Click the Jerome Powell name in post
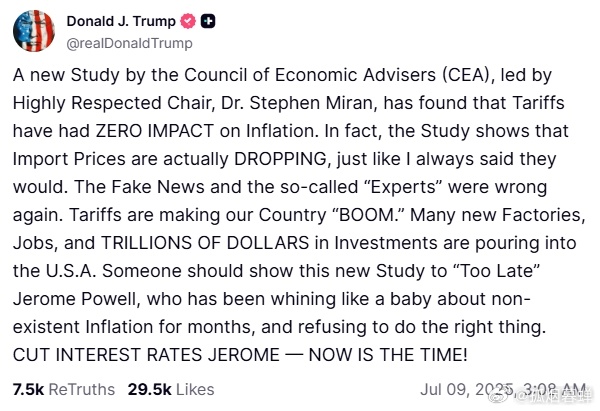 (77, 299)
